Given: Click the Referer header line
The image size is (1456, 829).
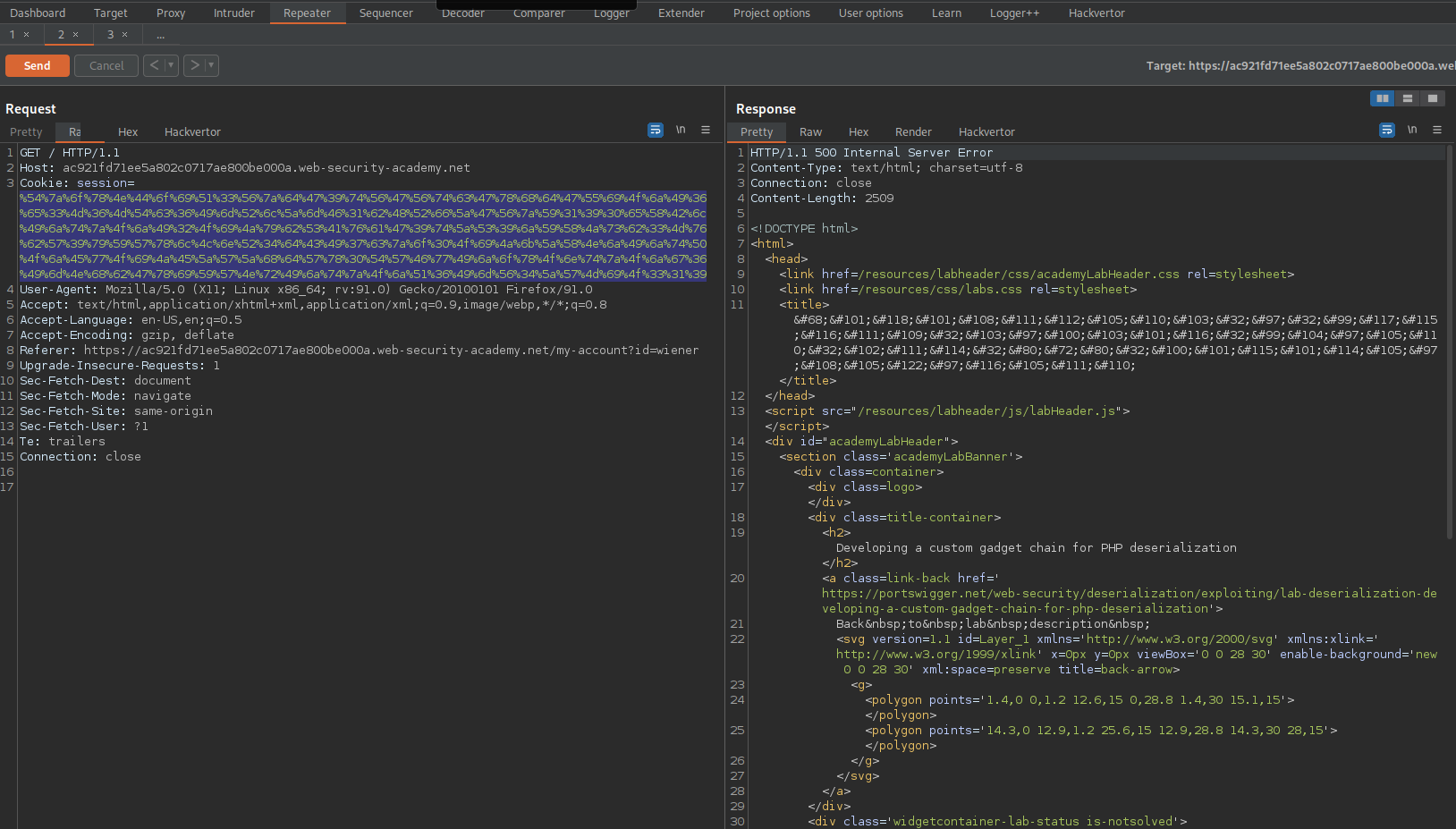Looking at the screenshot, I should [360, 351].
